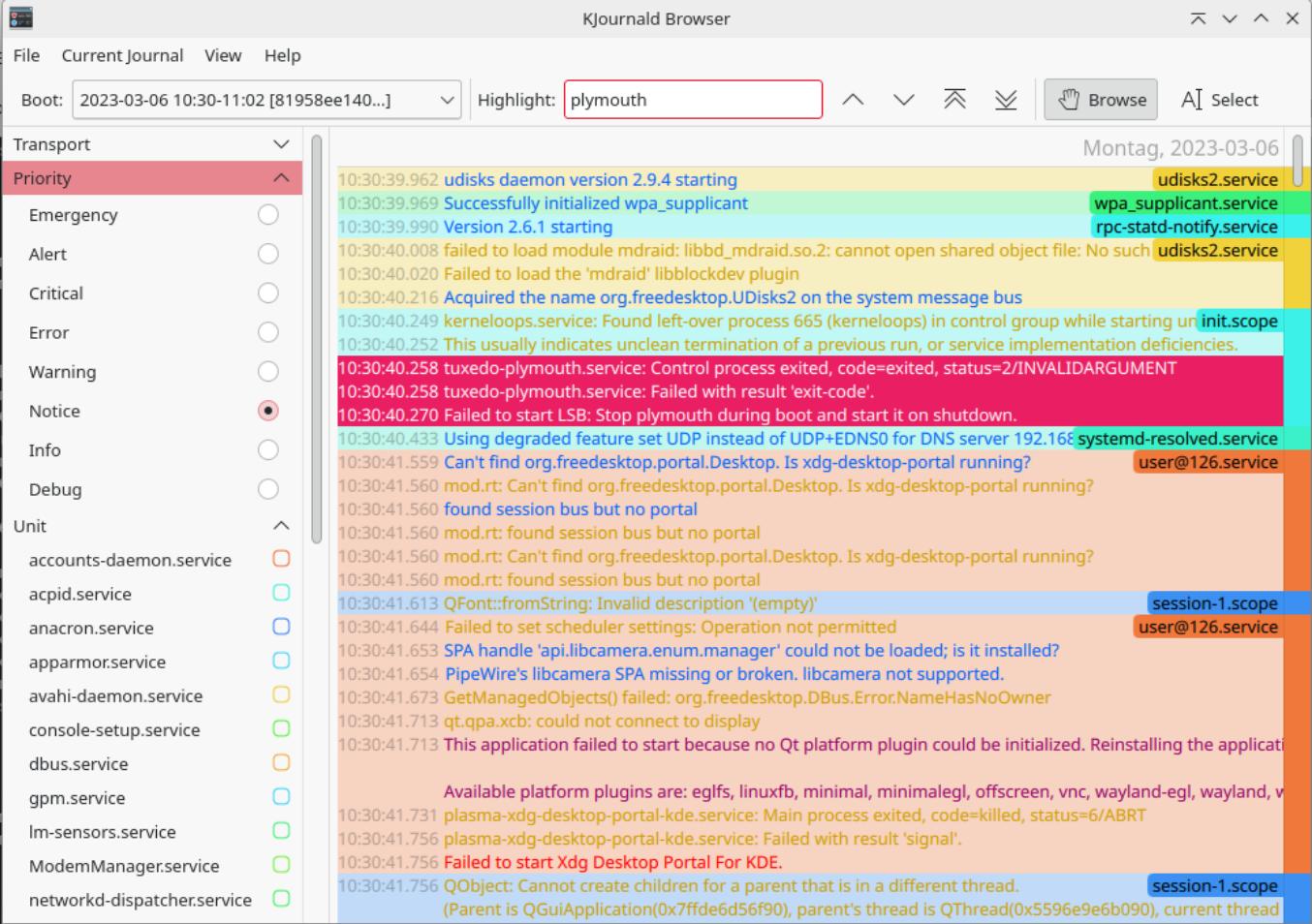Image resolution: width=1312 pixels, height=924 pixels.
Task: Click the systemd-resolved.service unit label
Action: pos(1177,439)
